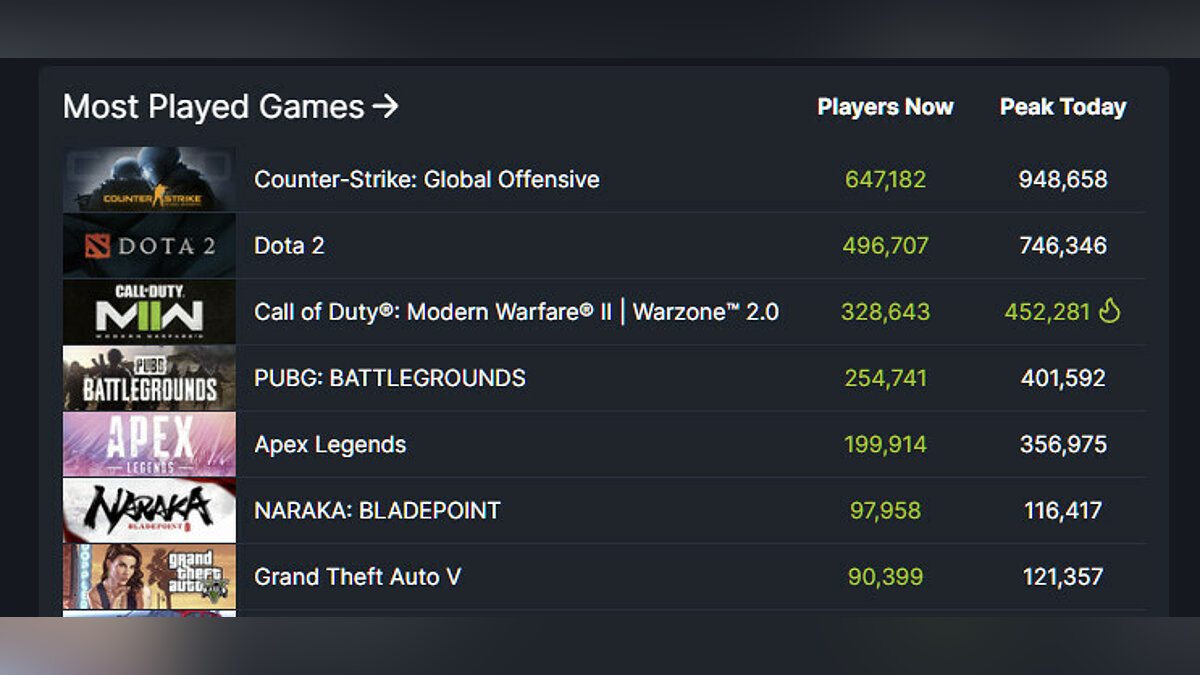Select the Dota 2 game title

[x=290, y=246]
